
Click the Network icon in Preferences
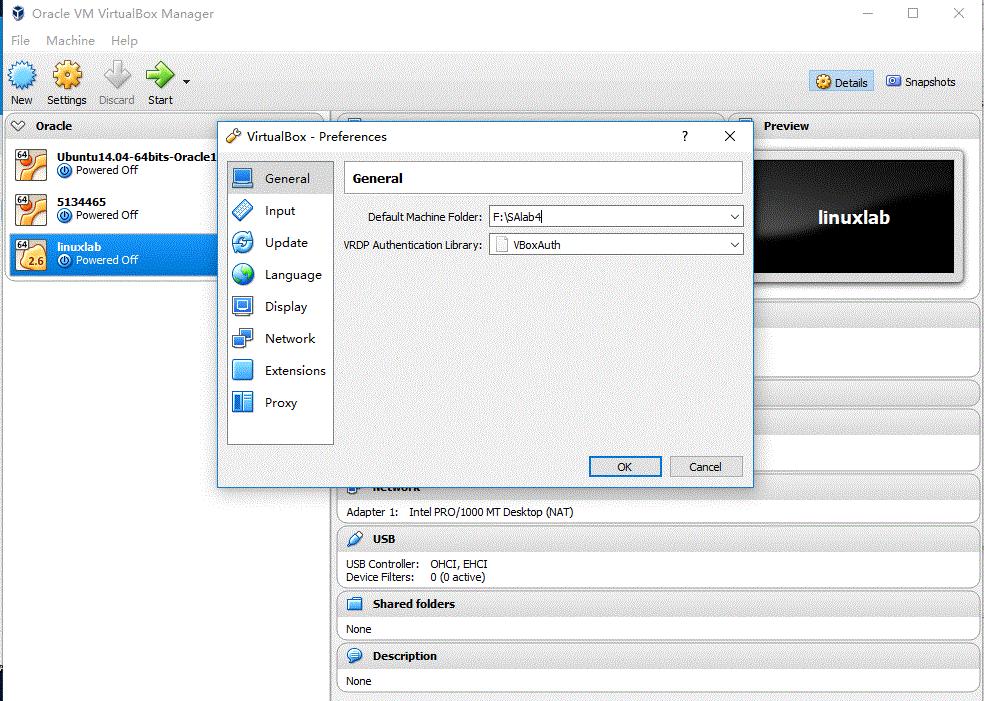[243, 338]
